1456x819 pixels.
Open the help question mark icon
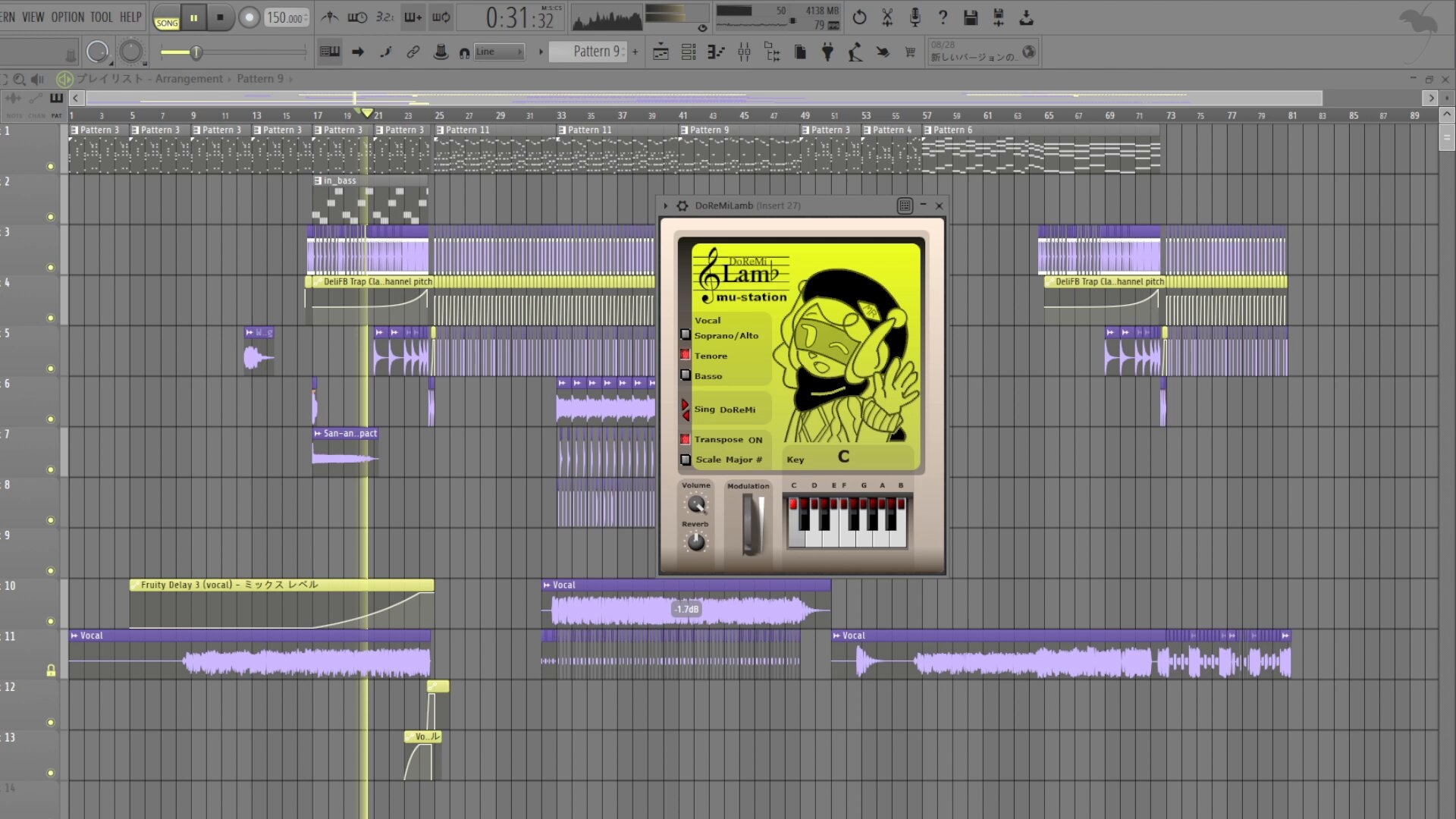[943, 17]
